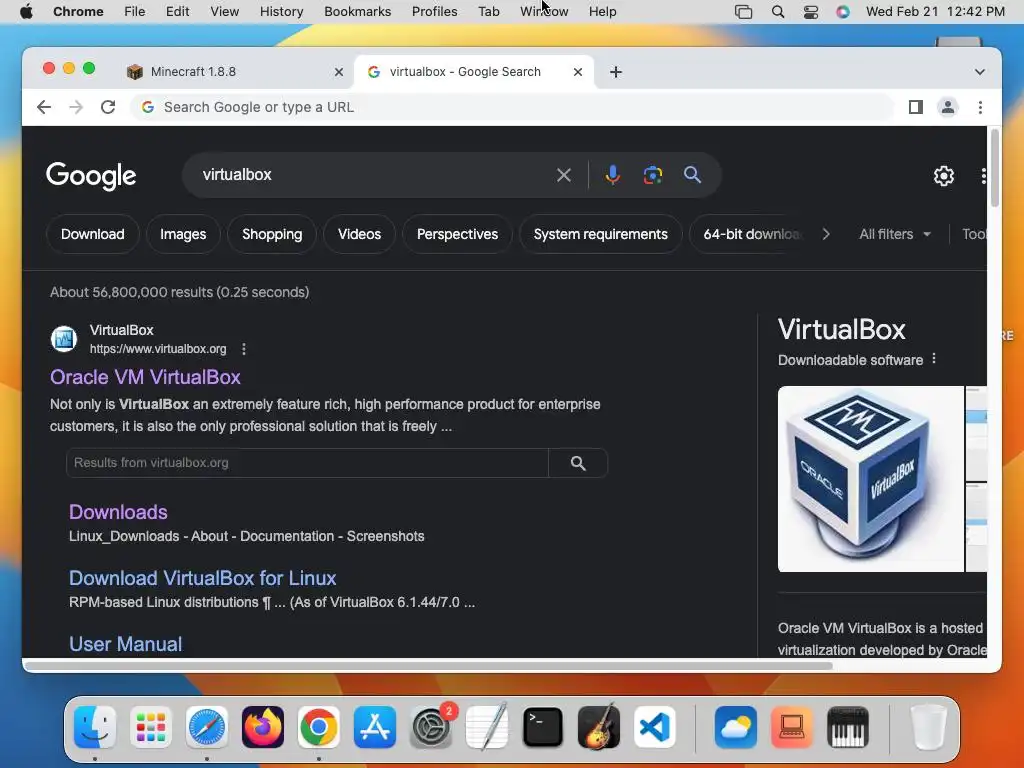The width and height of the screenshot is (1024, 768).
Task: Open the File menu
Action: pyautogui.click(x=135, y=12)
